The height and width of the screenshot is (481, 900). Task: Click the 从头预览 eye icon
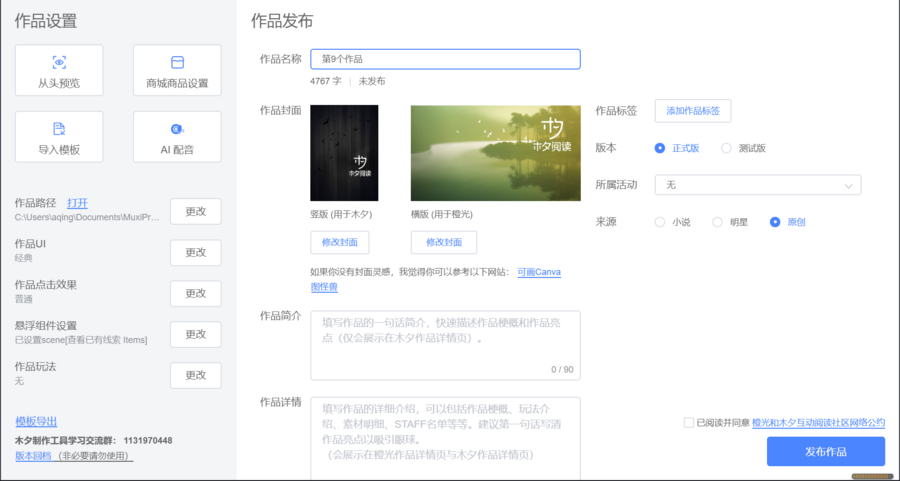click(59, 62)
